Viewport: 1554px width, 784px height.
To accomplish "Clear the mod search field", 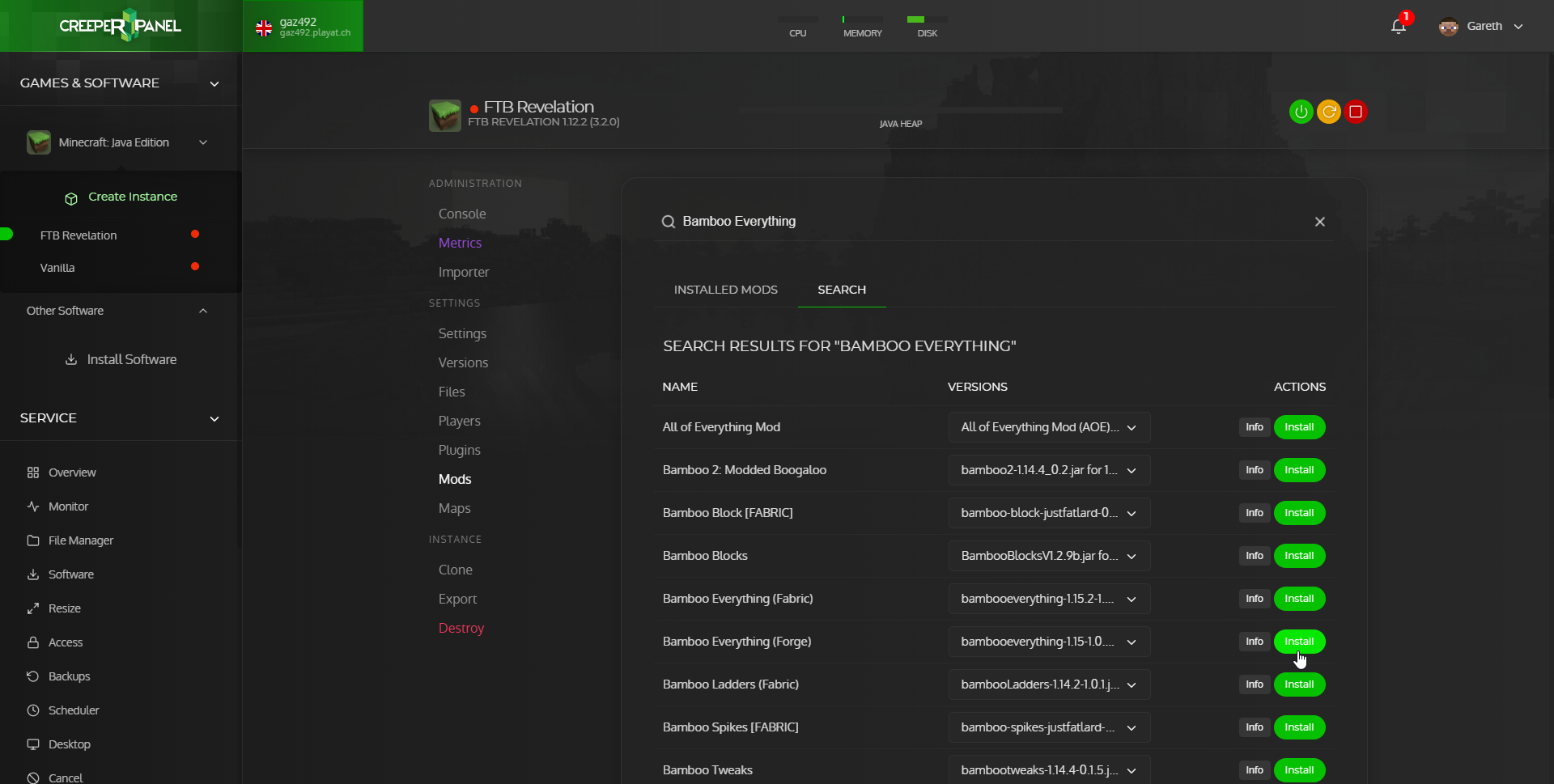I will [1320, 222].
